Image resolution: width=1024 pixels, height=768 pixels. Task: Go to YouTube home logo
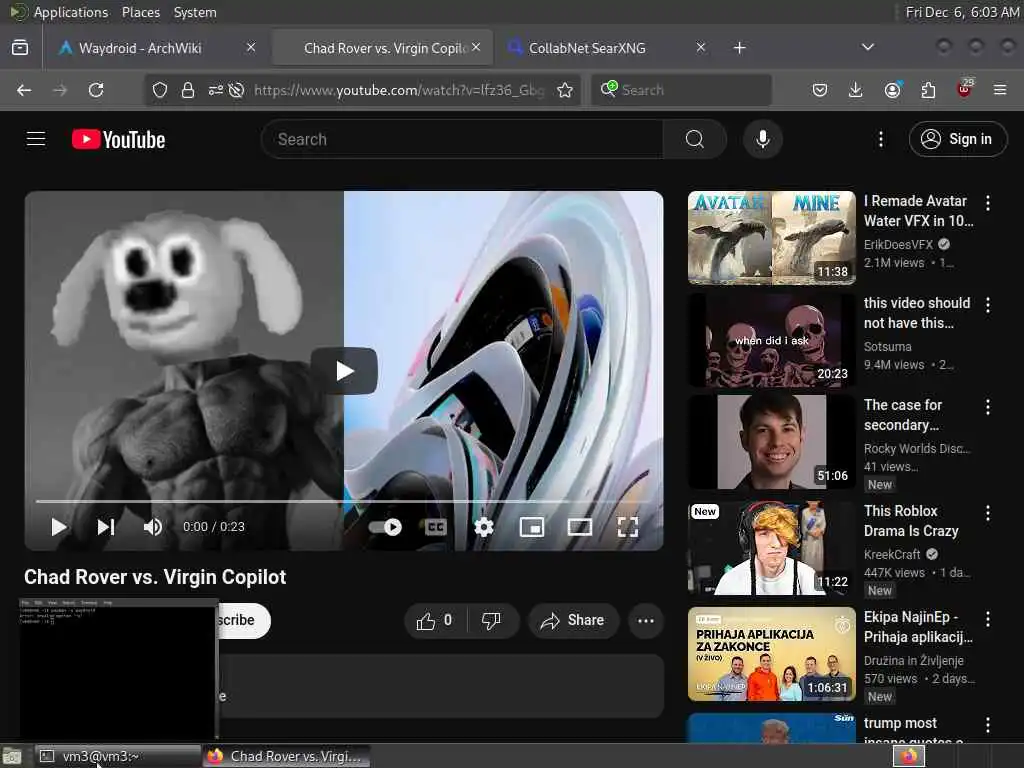[118, 140]
